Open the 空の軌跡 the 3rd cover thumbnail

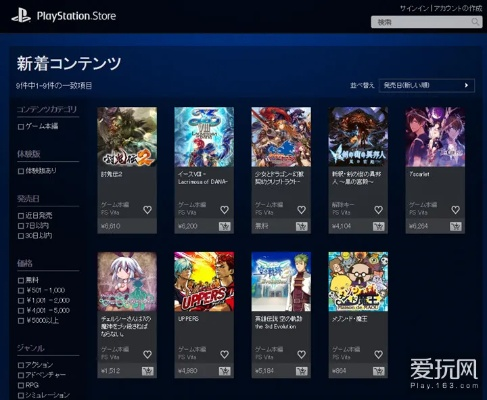point(281,281)
